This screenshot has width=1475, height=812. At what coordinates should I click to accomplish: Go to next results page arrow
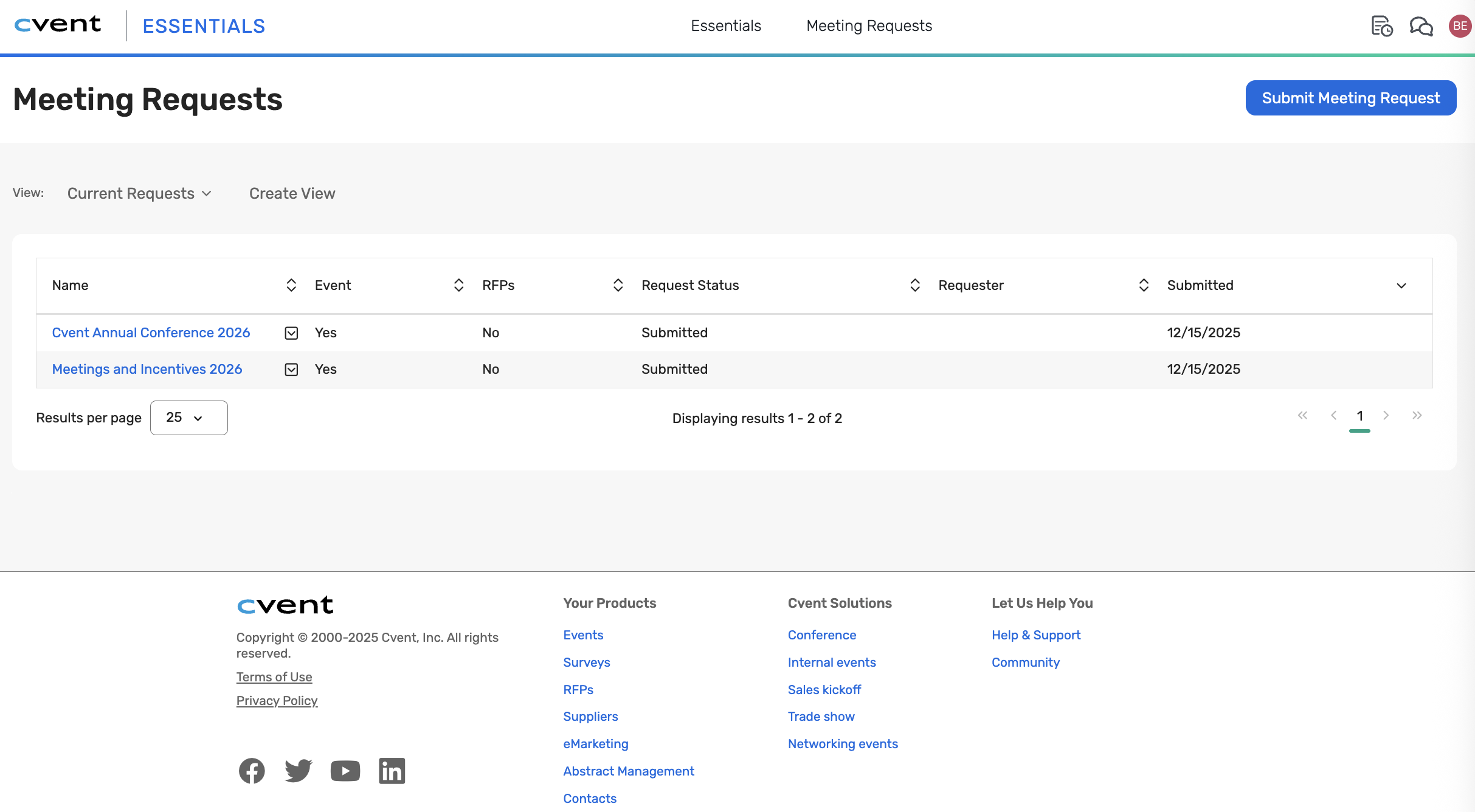tap(1386, 416)
